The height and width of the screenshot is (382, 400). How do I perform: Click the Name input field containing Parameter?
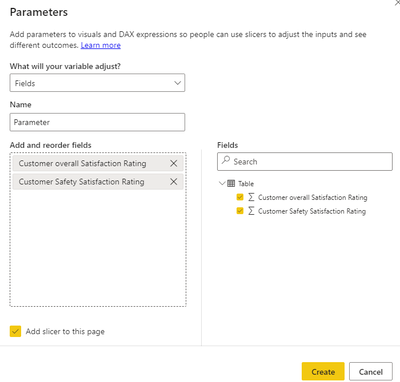point(97,122)
